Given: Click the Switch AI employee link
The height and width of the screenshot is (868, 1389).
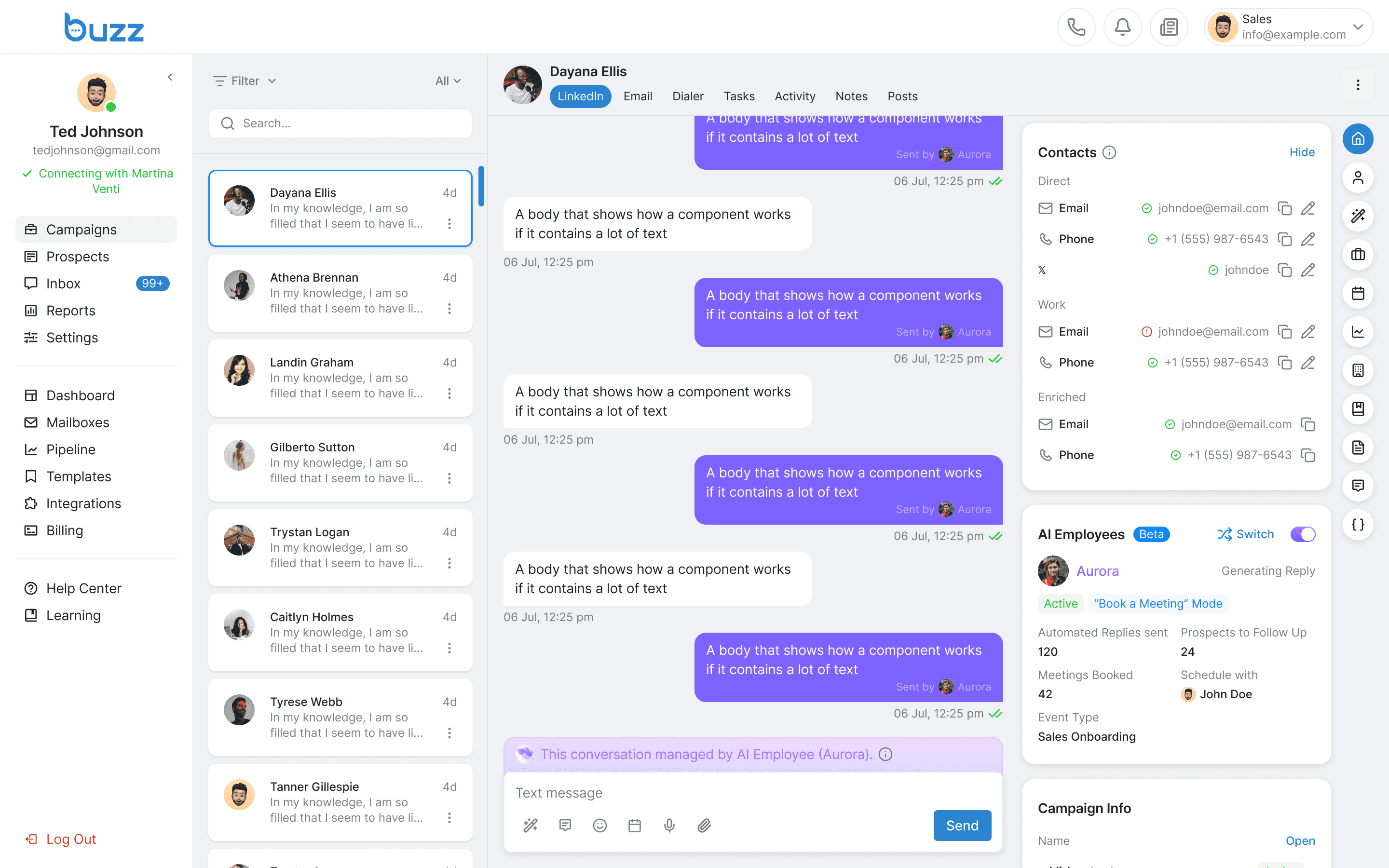Looking at the screenshot, I should [1245, 534].
